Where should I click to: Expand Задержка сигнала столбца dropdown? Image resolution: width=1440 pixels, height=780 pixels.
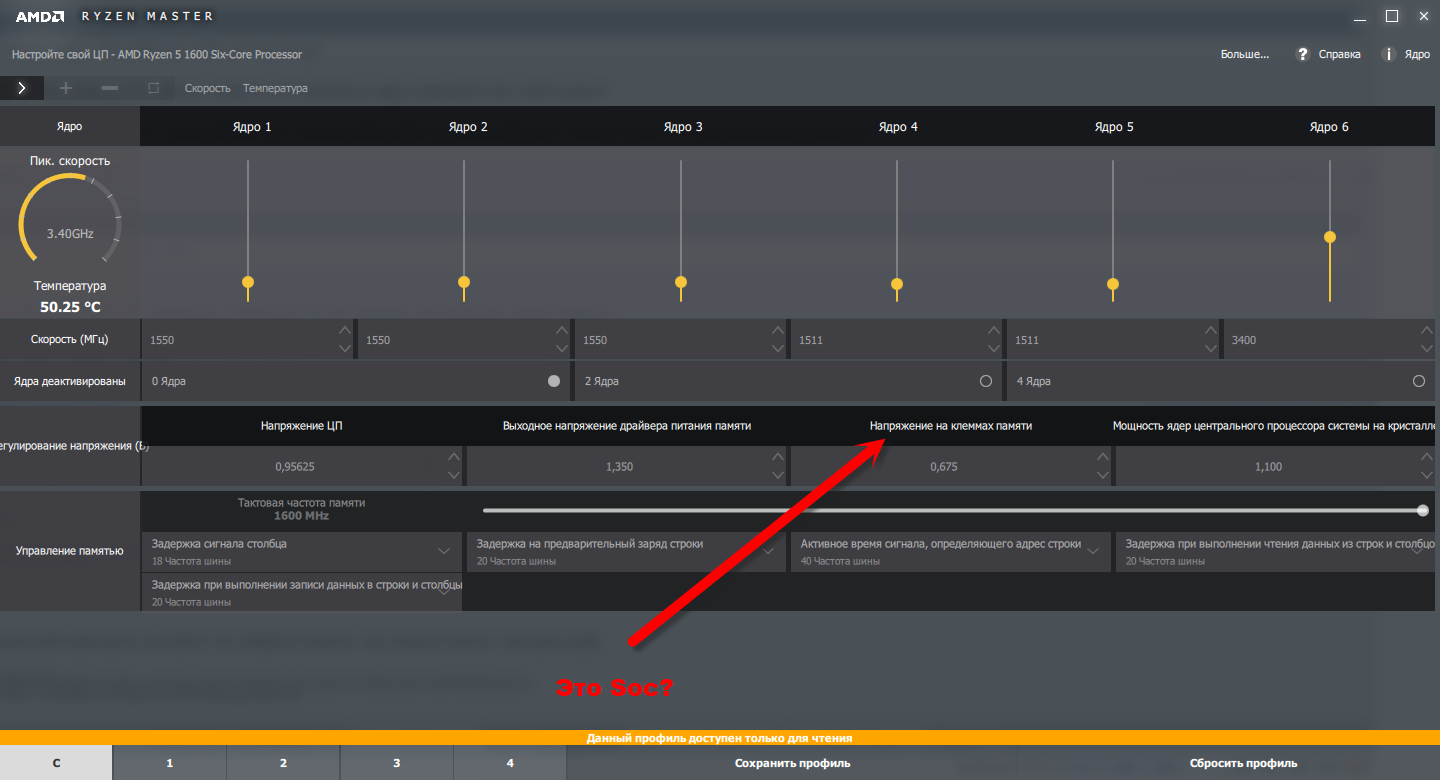click(444, 551)
